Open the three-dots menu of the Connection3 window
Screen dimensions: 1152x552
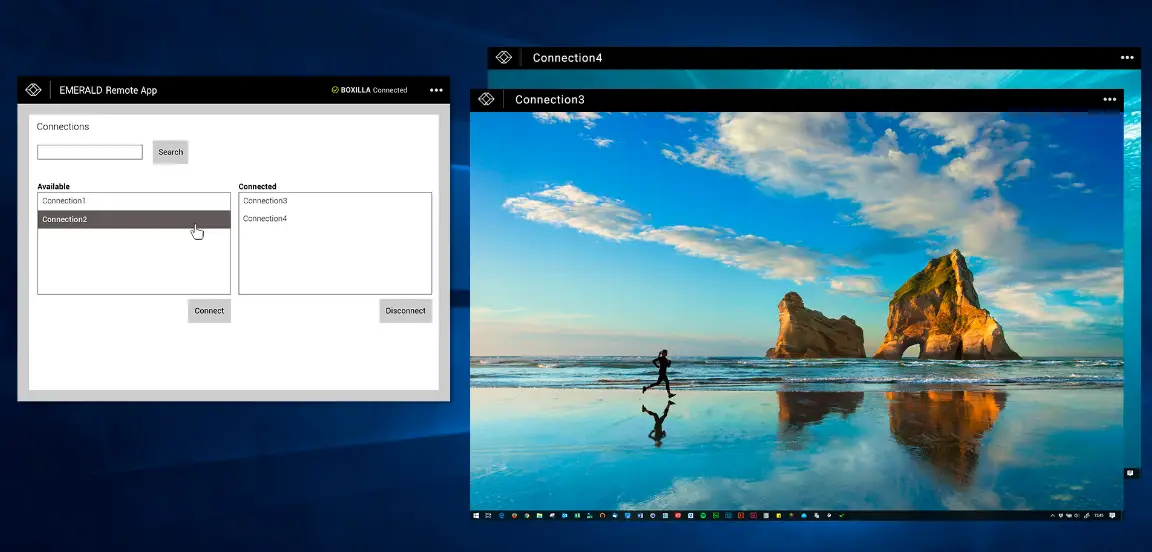1109,100
